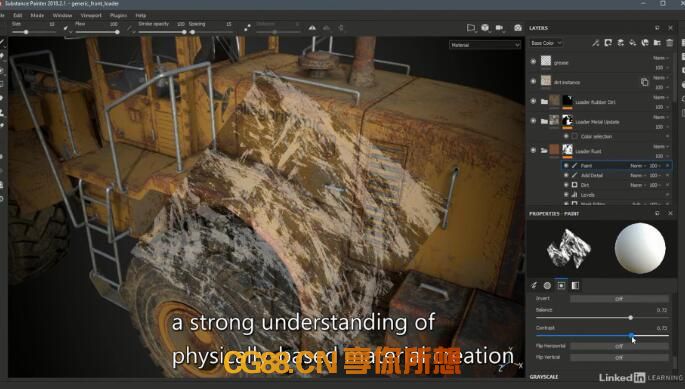This screenshot has height=389, width=685.
Task: Adjust the Flow slider
Action: tap(97, 32)
